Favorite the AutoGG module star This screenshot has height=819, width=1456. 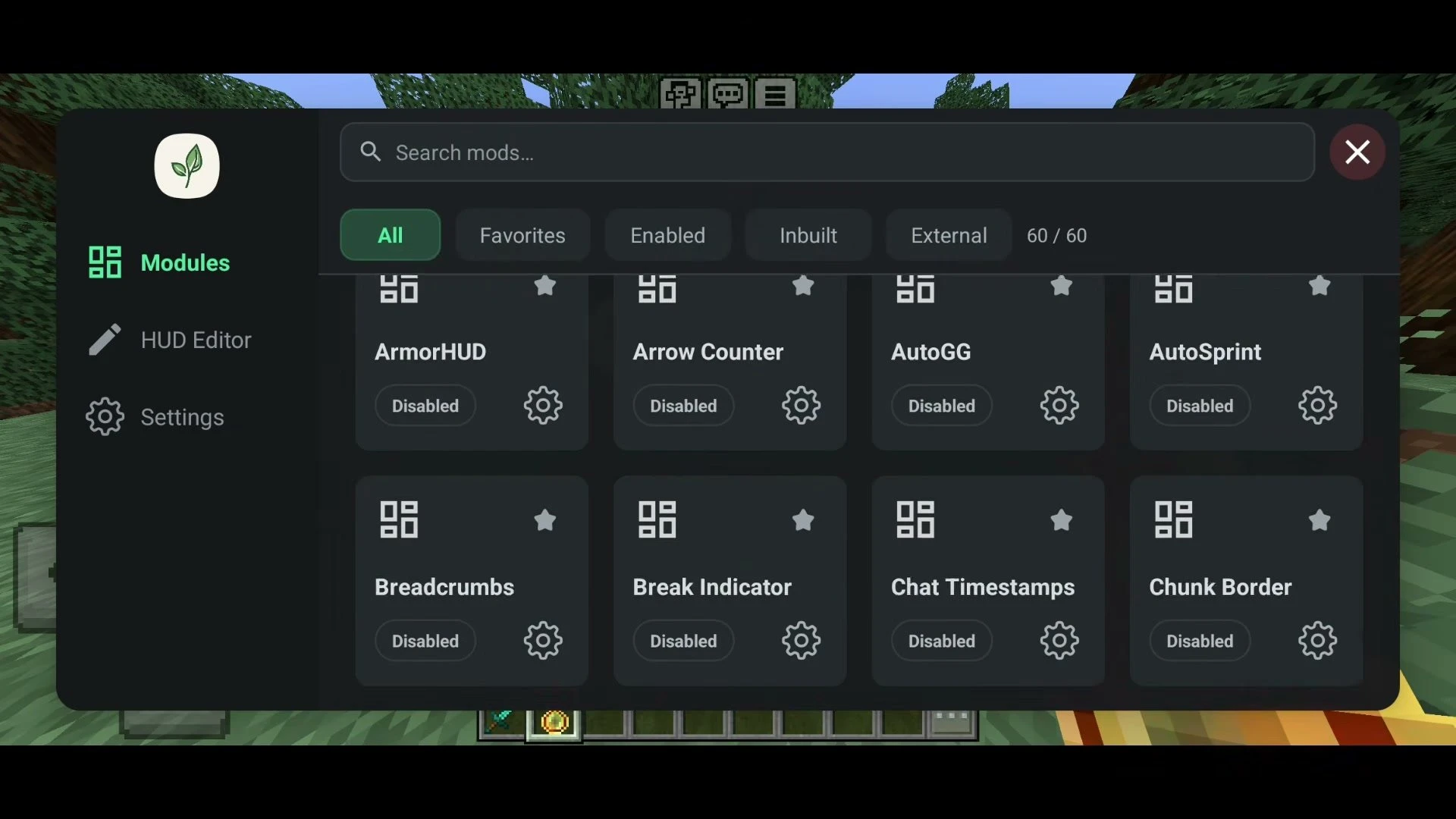click(1062, 285)
